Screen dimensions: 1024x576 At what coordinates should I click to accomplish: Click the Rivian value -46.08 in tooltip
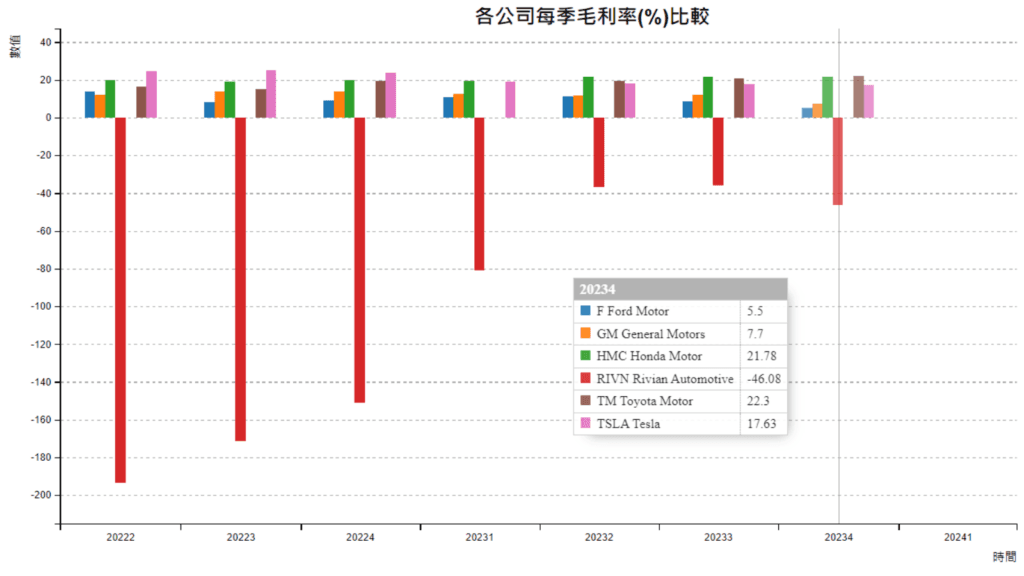[762, 379]
